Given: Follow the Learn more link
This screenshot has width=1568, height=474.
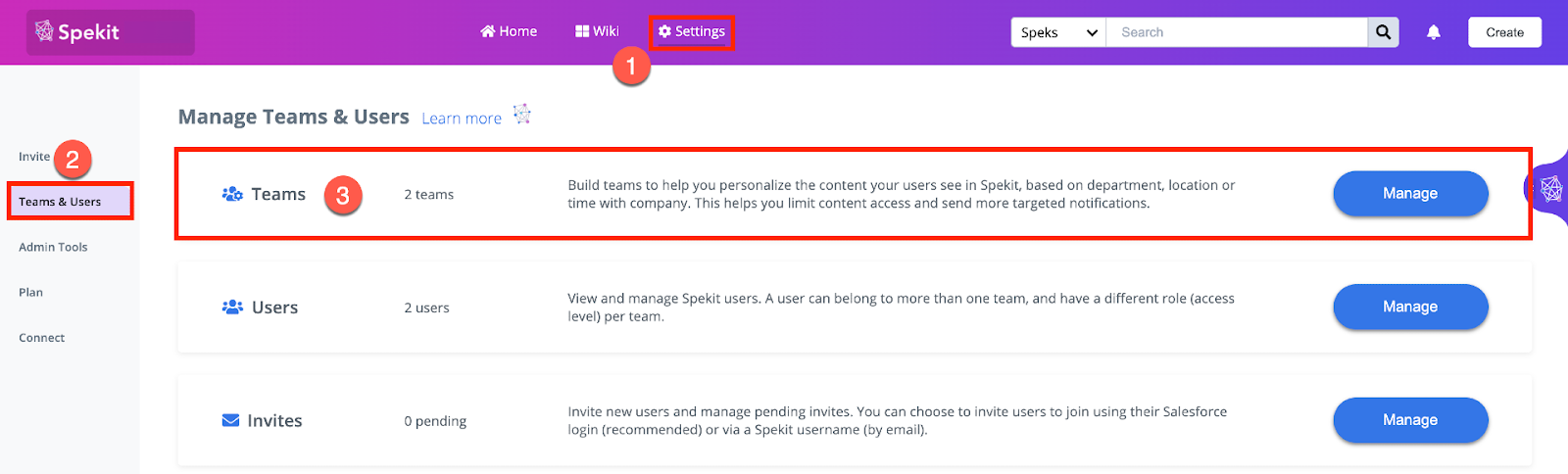Looking at the screenshot, I should click(462, 118).
